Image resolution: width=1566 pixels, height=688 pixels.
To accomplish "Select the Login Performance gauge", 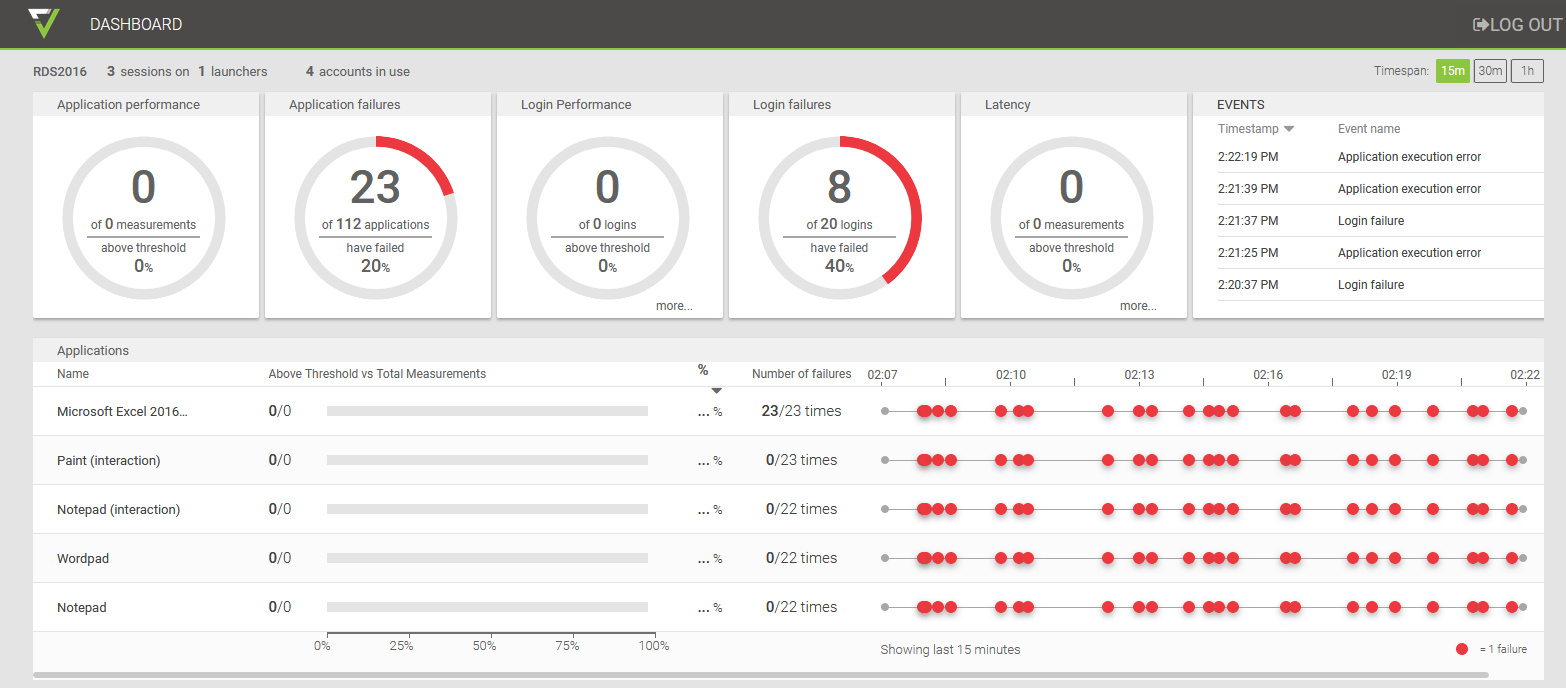I will click(x=608, y=217).
